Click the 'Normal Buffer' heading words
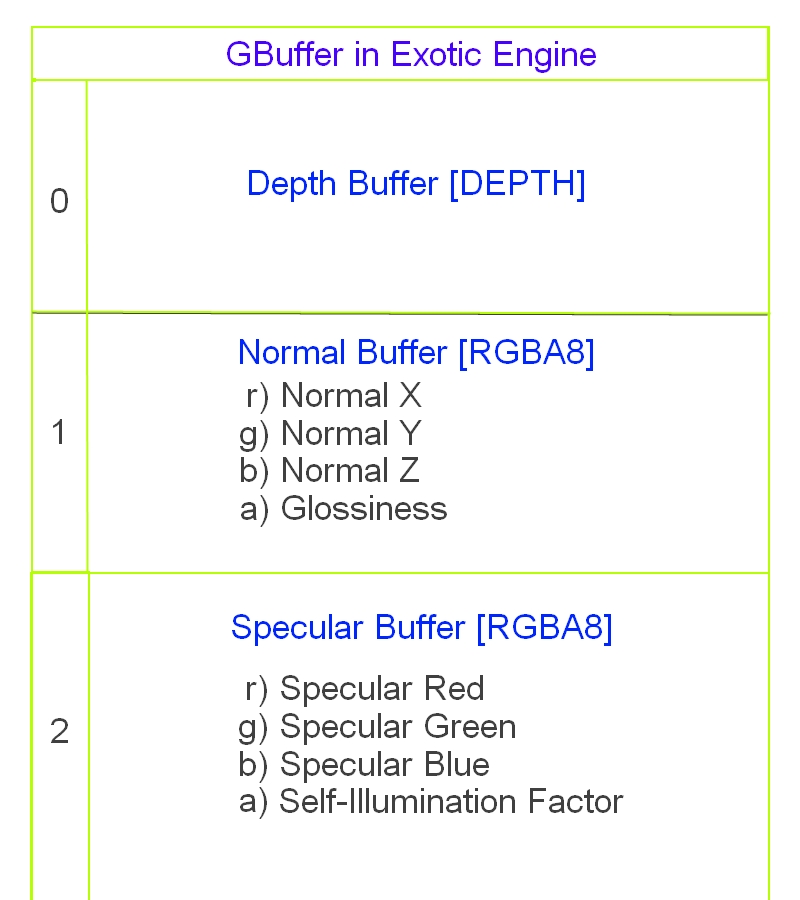Image resolution: width=800 pixels, height=900 pixels. [342, 353]
